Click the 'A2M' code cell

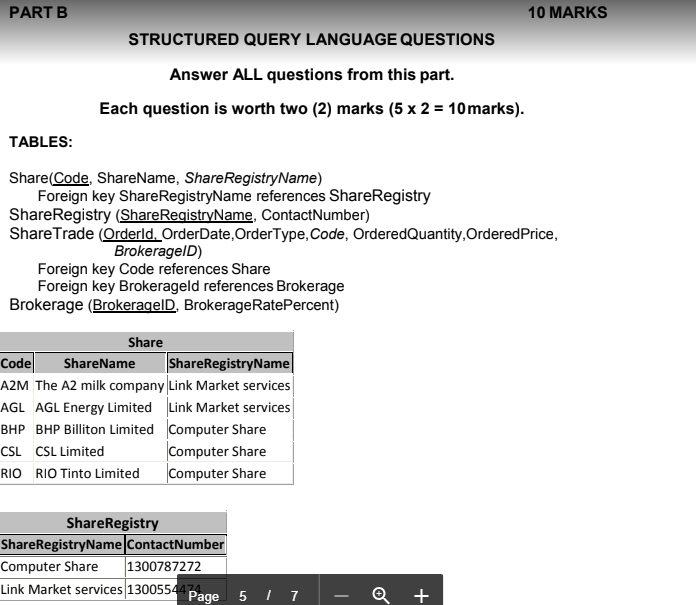coord(15,385)
